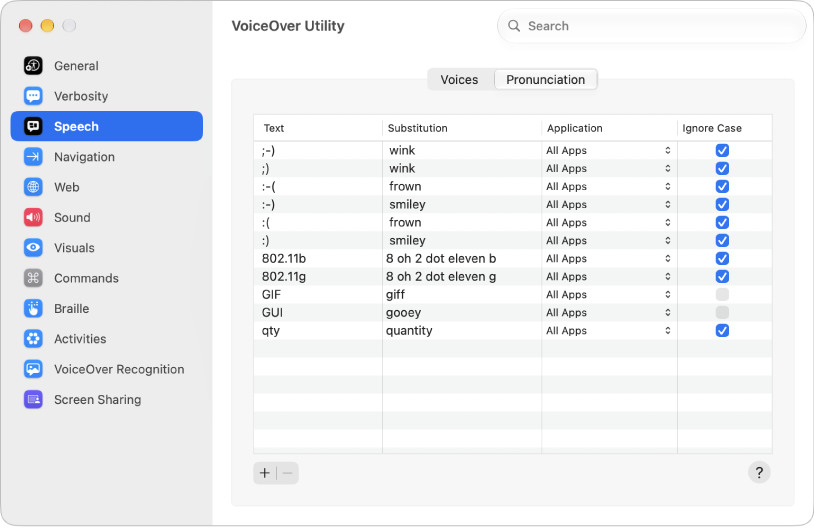Go to Commands in the sidebar

pos(106,278)
